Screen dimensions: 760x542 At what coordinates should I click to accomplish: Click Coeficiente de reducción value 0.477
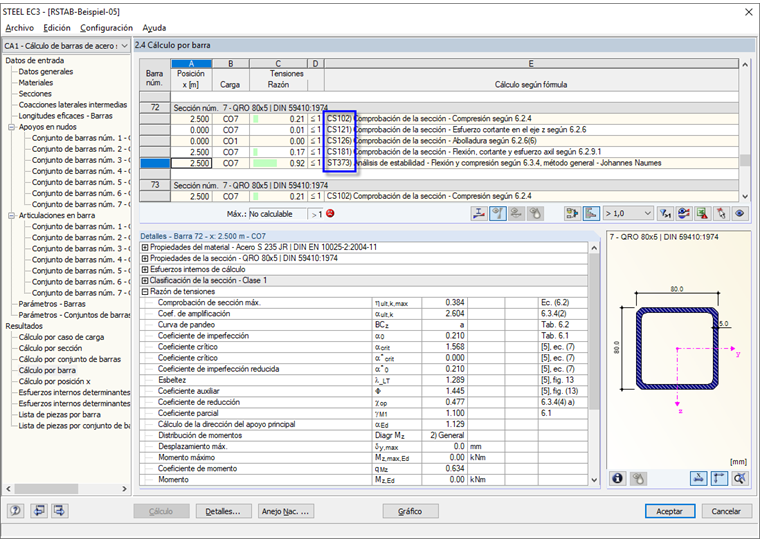pyautogui.click(x=444, y=402)
